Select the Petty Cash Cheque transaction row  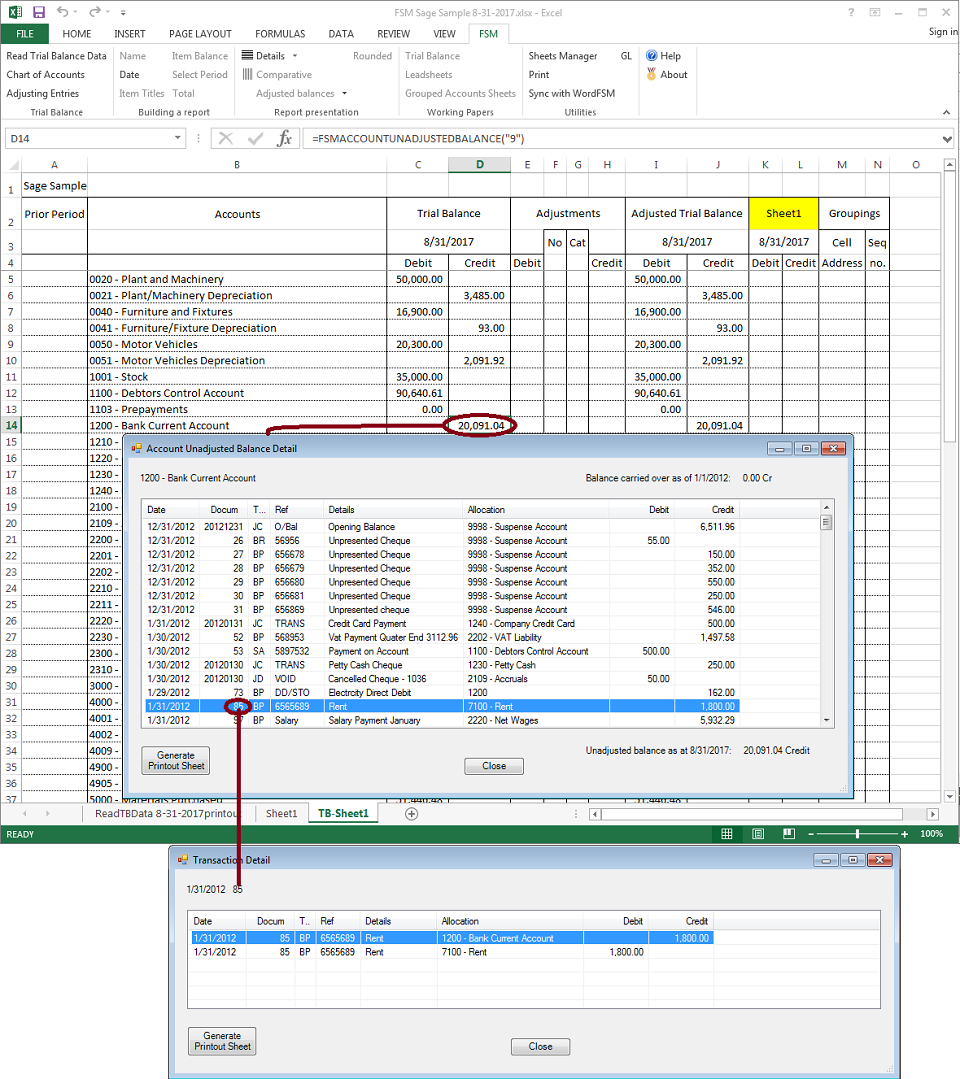441,665
